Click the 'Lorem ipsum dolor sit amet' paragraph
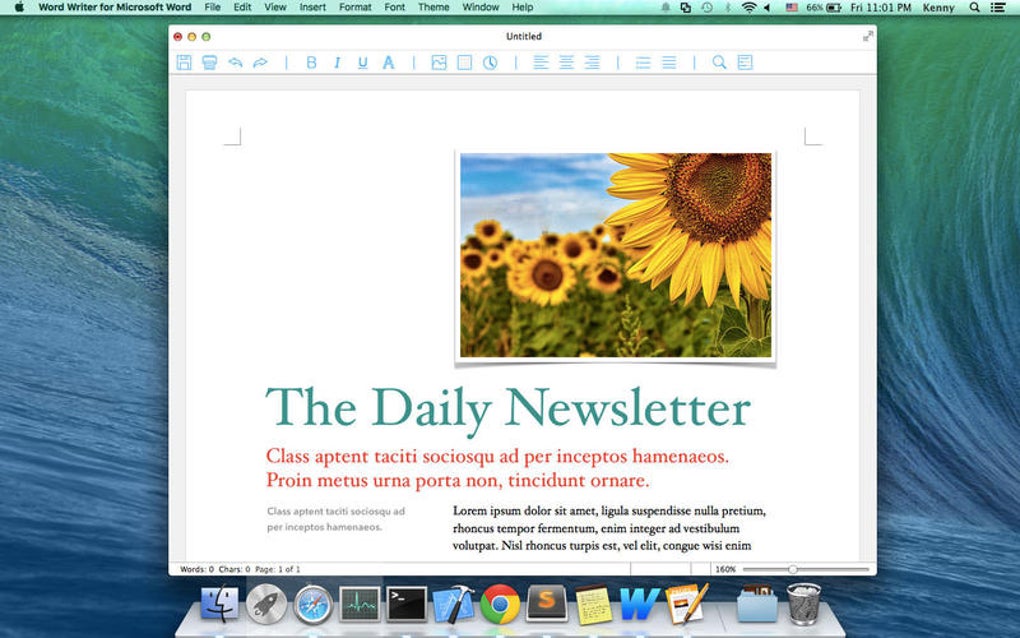The image size is (1020, 638). tap(609, 528)
